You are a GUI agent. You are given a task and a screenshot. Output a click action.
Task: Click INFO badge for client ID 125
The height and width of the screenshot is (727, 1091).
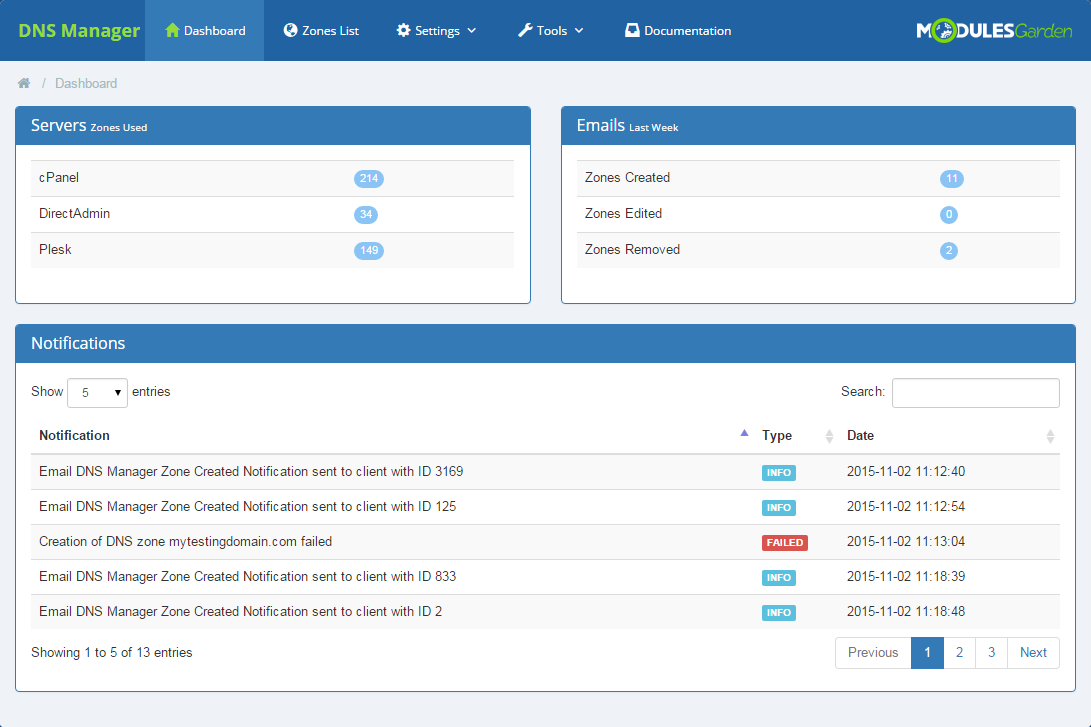pyautogui.click(x=779, y=508)
